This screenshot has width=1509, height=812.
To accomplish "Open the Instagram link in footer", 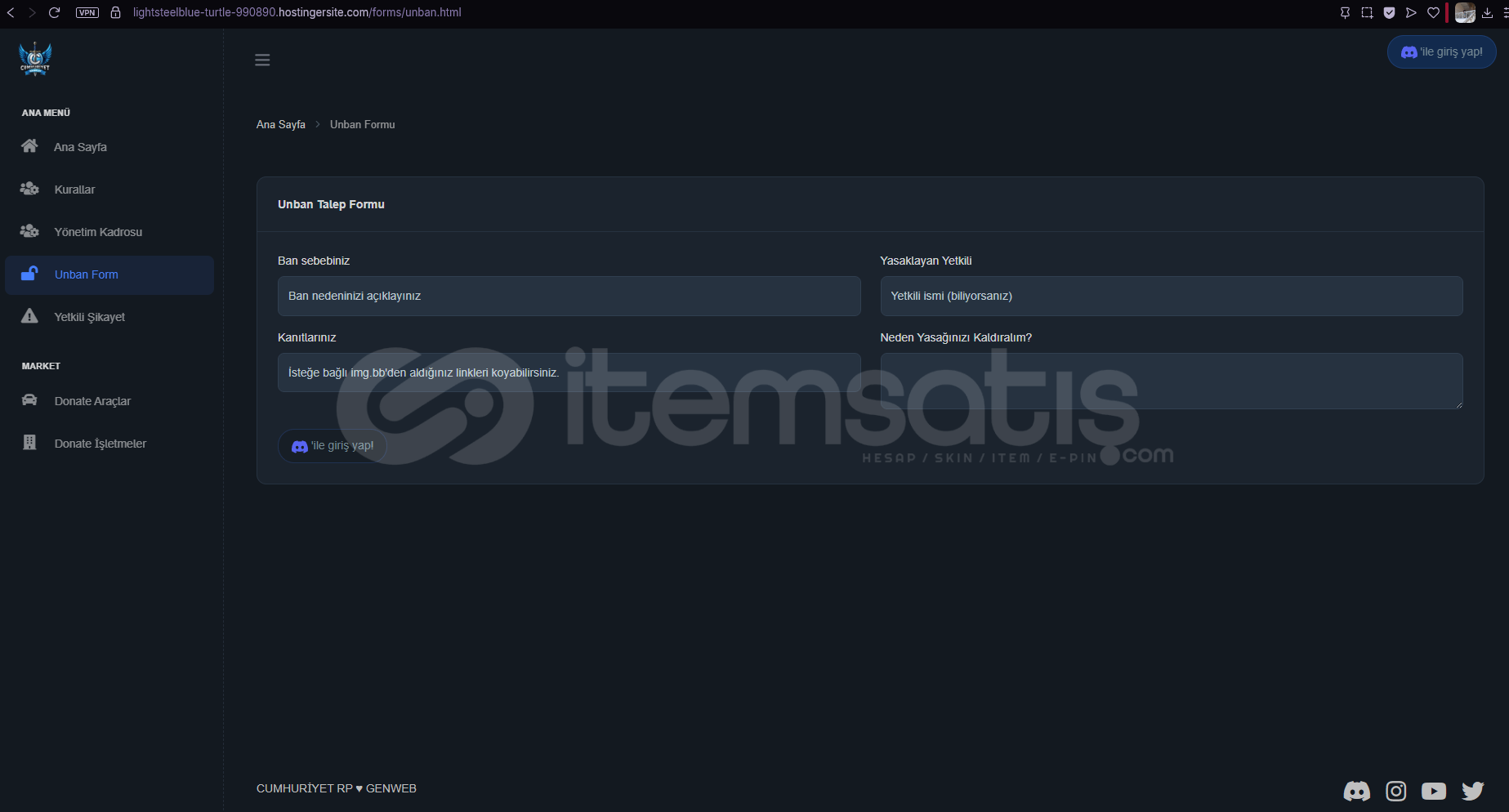I will pos(1396,791).
